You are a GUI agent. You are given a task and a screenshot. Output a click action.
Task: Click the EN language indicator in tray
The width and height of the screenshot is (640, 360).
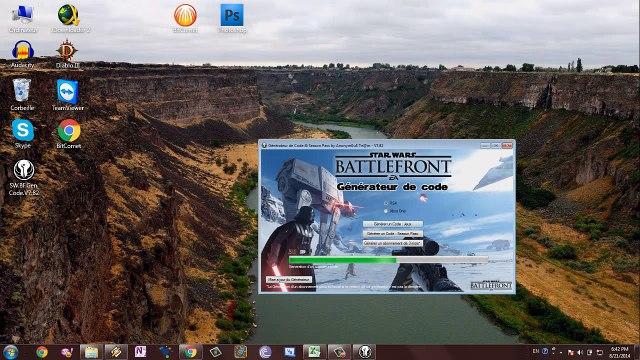tap(536, 351)
